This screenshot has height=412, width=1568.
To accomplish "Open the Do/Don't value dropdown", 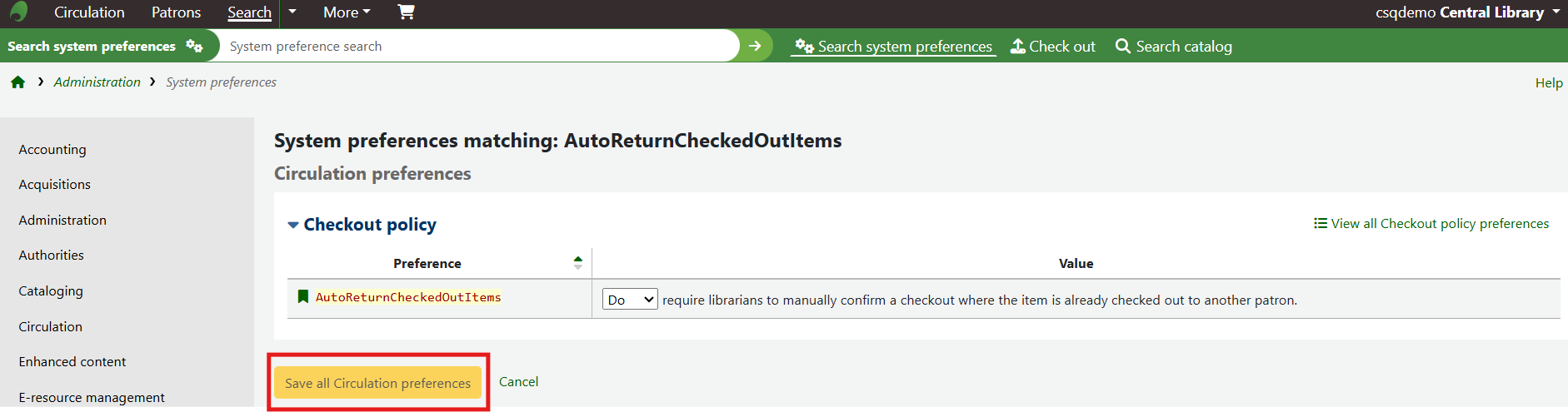I will [x=630, y=300].
